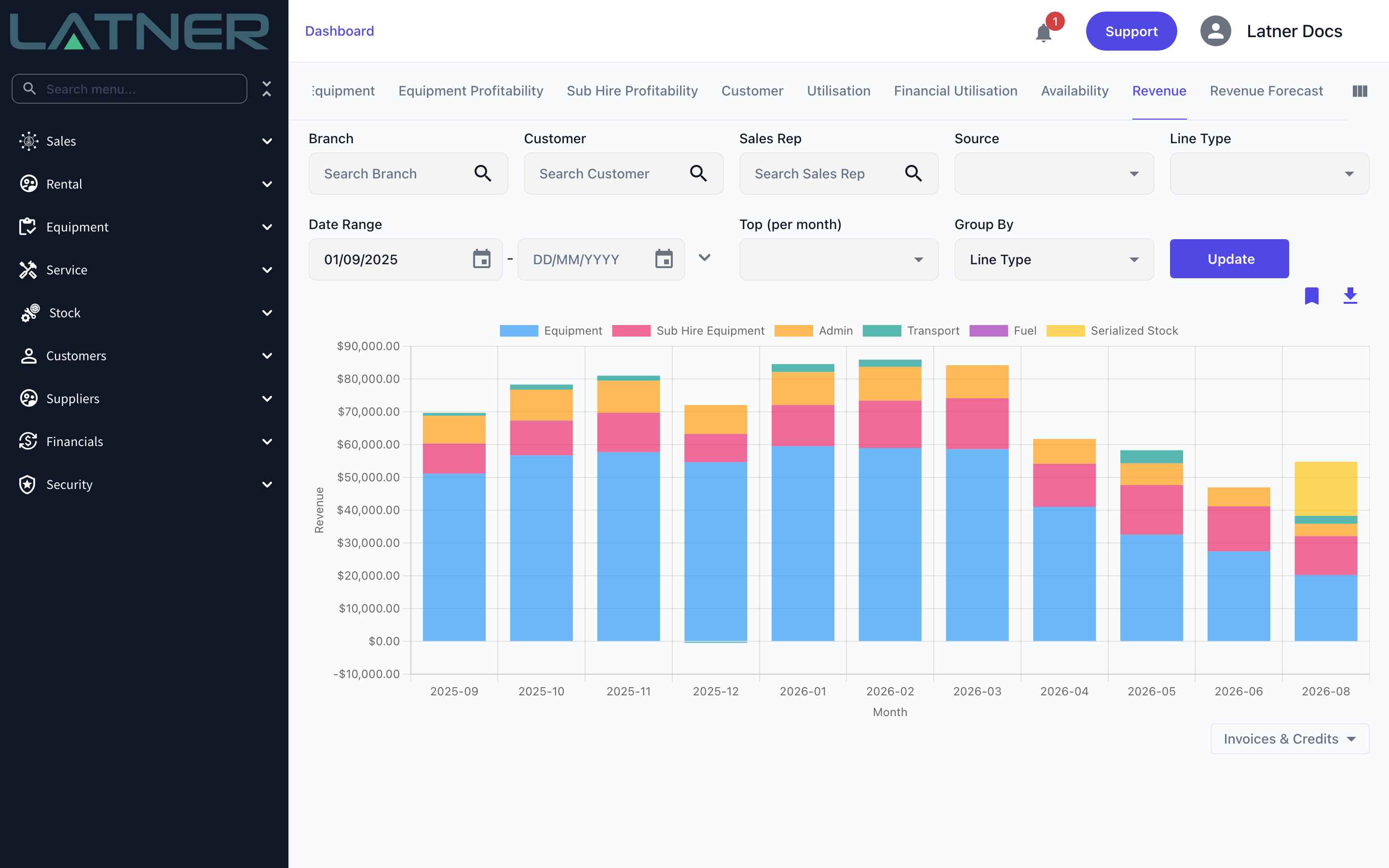Image resolution: width=1389 pixels, height=868 pixels.
Task: Click the Update button
Action: pyautogui.click(x=1229, y=259)
